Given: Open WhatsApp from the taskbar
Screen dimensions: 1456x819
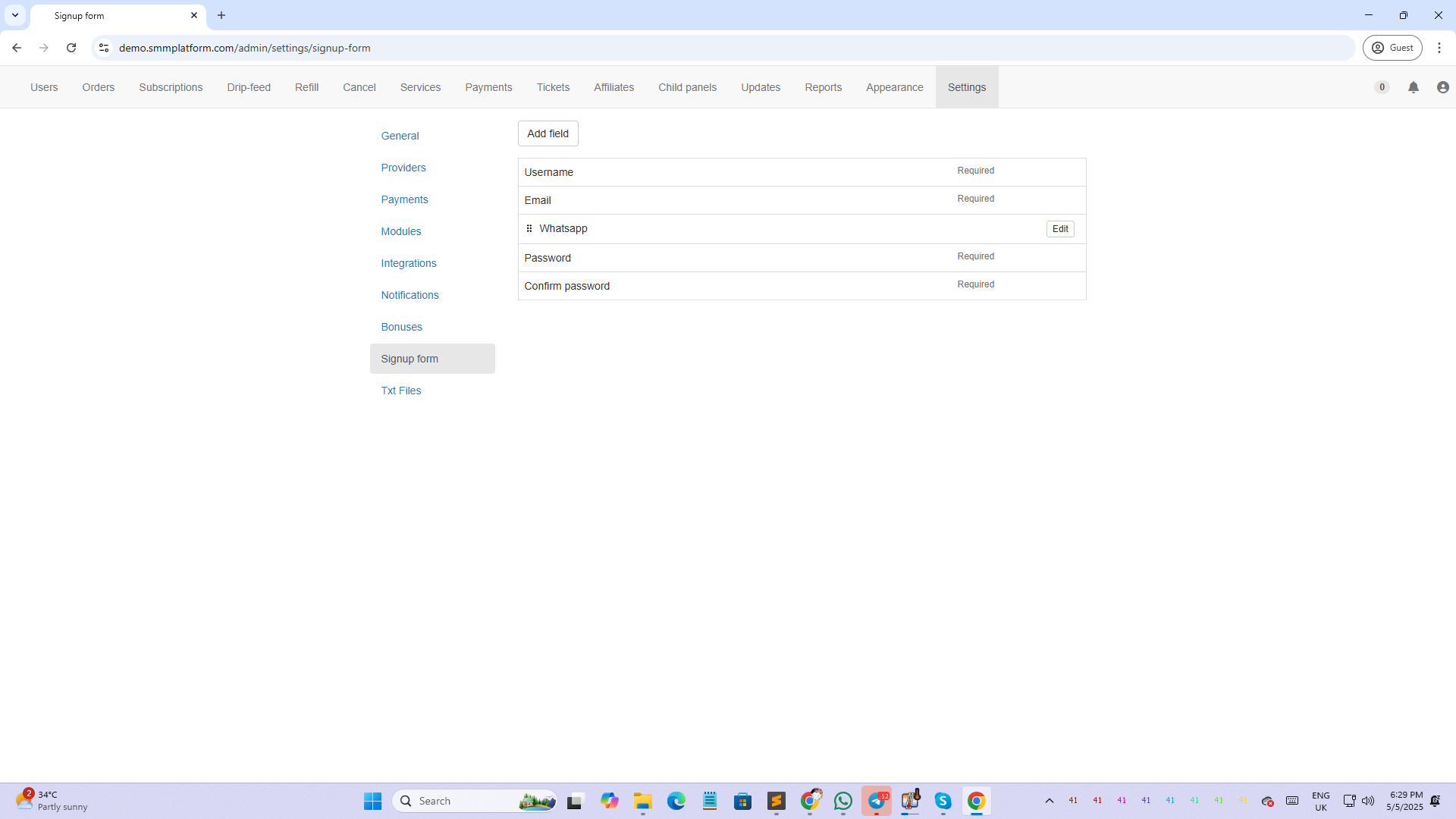Looking at the screenshot, I should click(x=843, y=801).
